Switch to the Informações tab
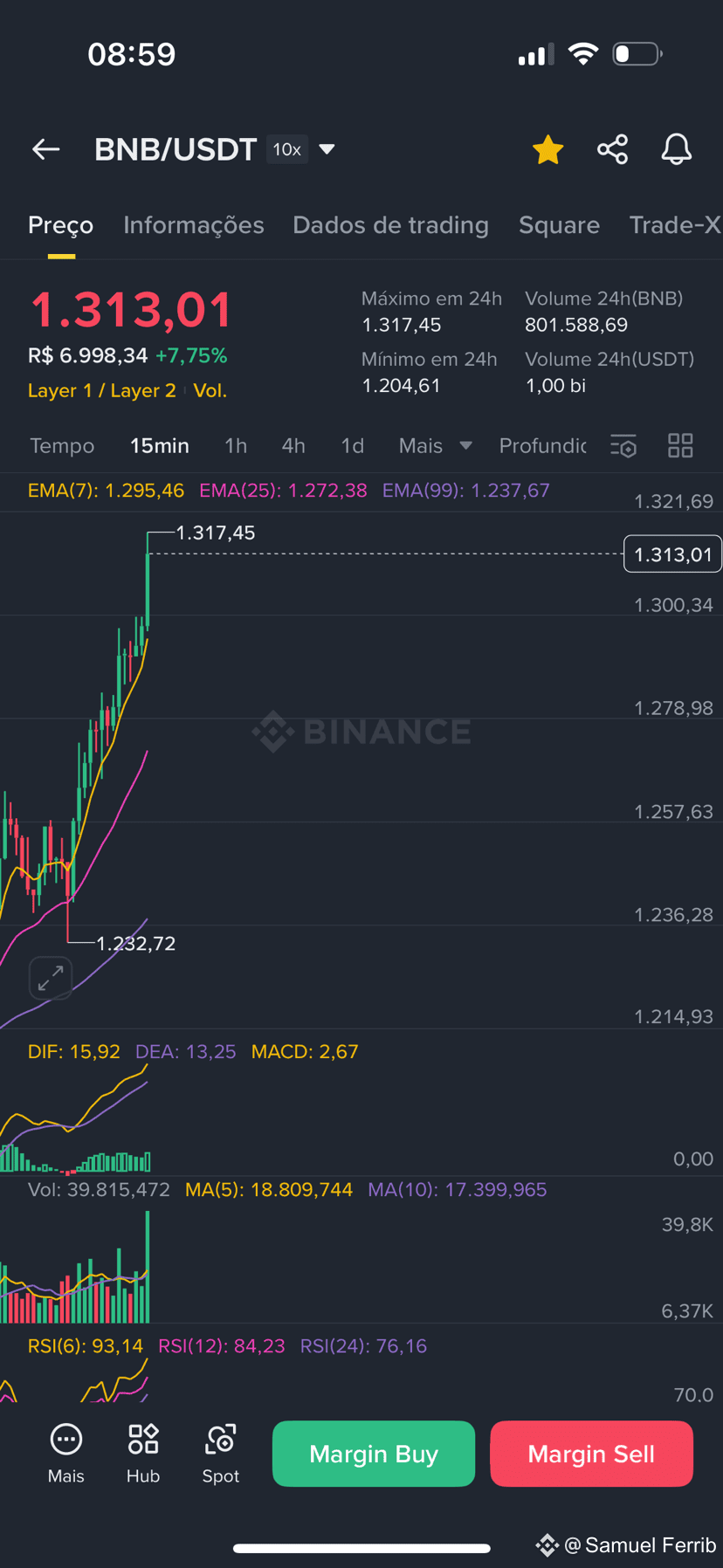The image size is (723, 1568). tap(194, 225)
